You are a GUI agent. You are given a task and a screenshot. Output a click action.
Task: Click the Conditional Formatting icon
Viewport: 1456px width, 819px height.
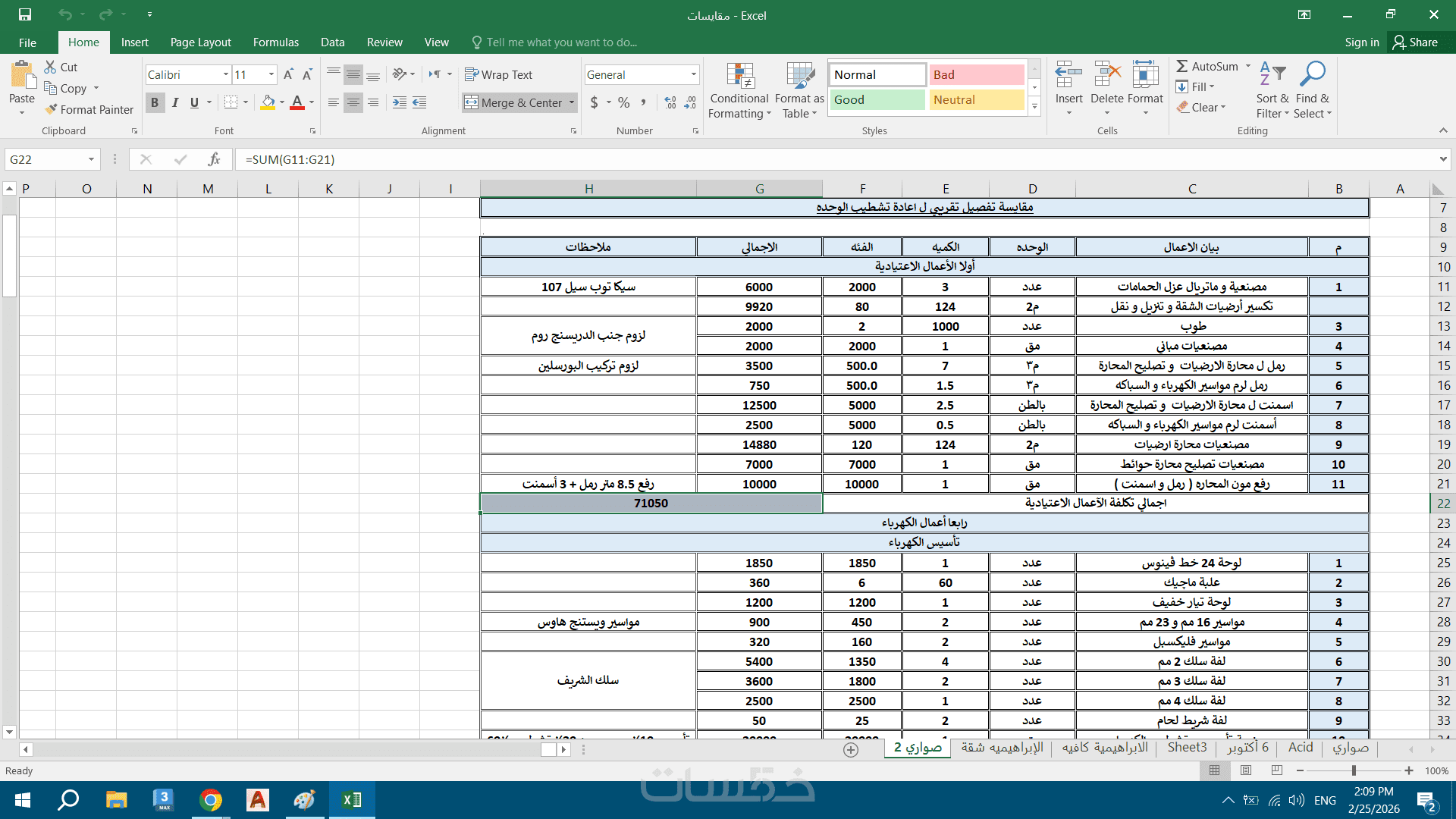(739, 77)
